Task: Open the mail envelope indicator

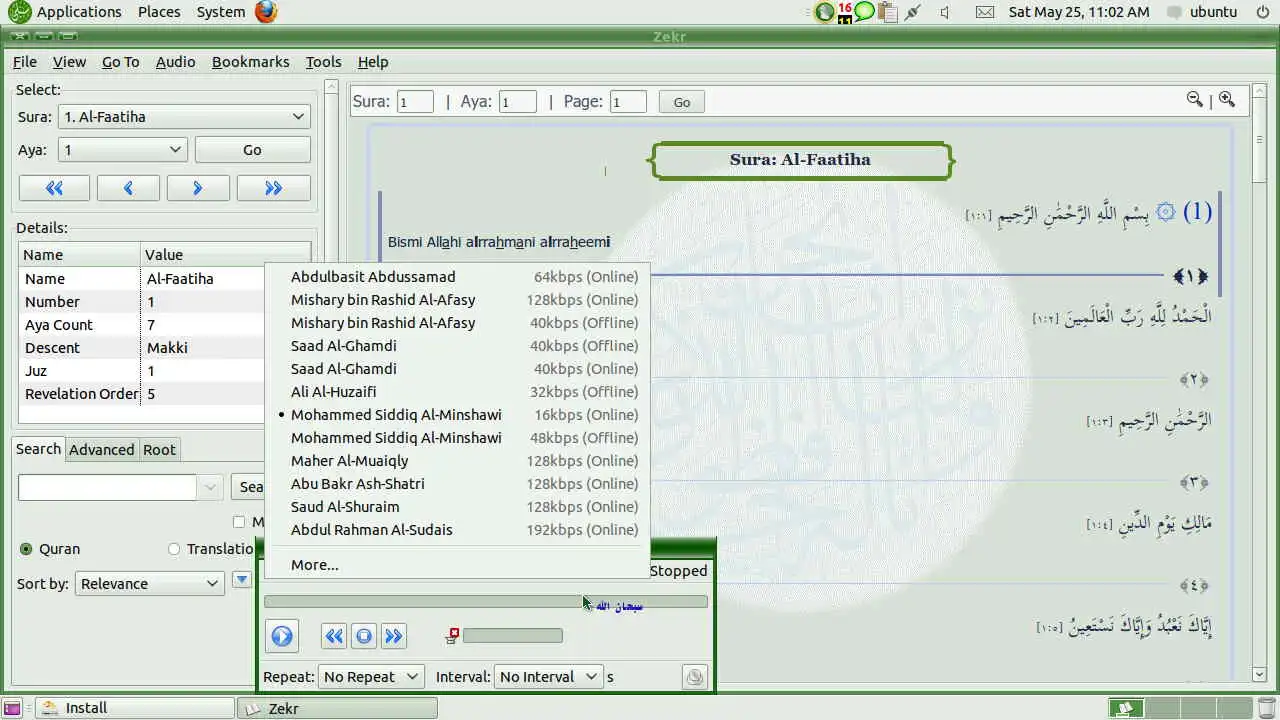Action: tap(985, 12)
